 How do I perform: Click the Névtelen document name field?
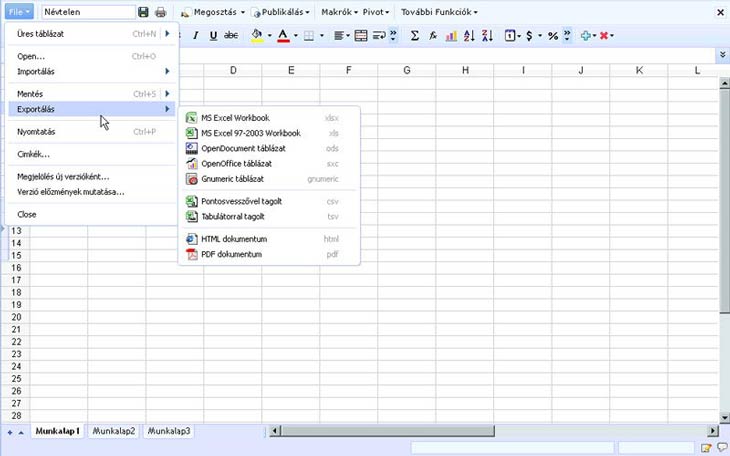[x=87, y=12]
